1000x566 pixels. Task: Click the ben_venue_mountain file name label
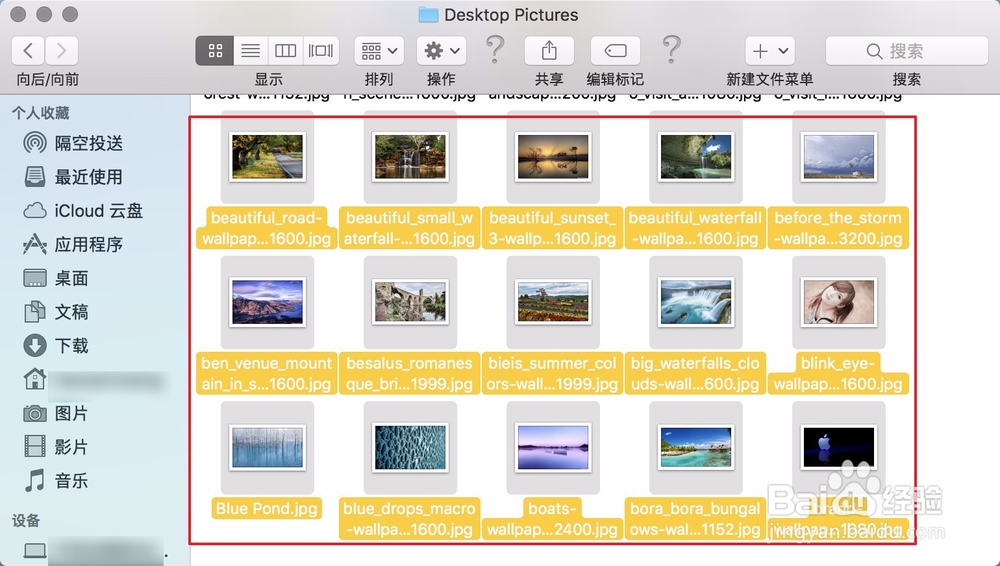(267, 373)
